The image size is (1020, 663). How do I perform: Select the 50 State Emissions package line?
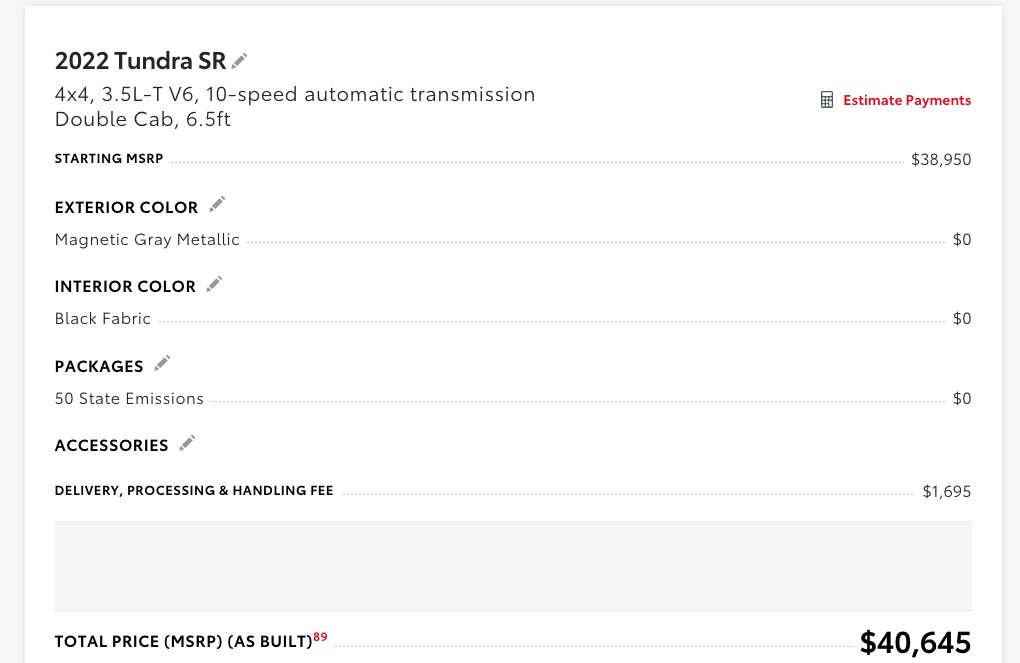point(129,399)
